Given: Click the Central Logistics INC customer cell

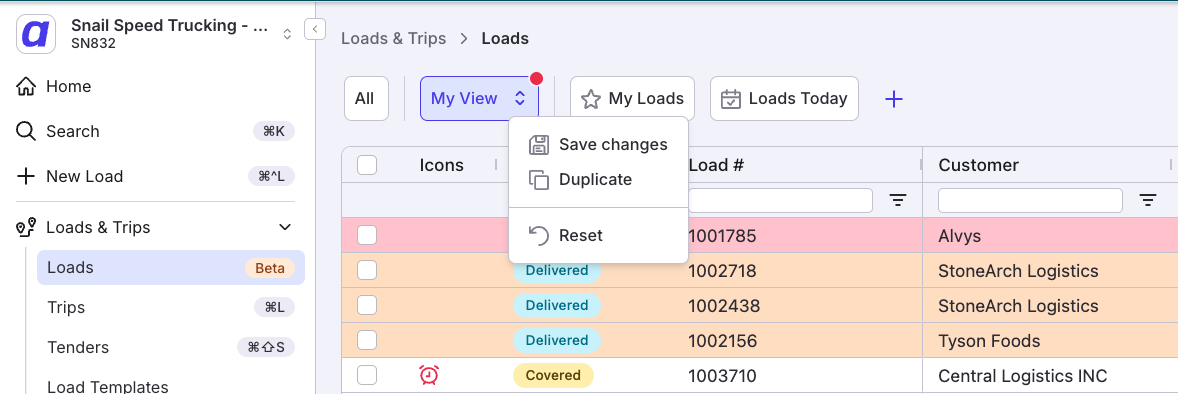Looking at the screenshot, I should pos(1022,375).
